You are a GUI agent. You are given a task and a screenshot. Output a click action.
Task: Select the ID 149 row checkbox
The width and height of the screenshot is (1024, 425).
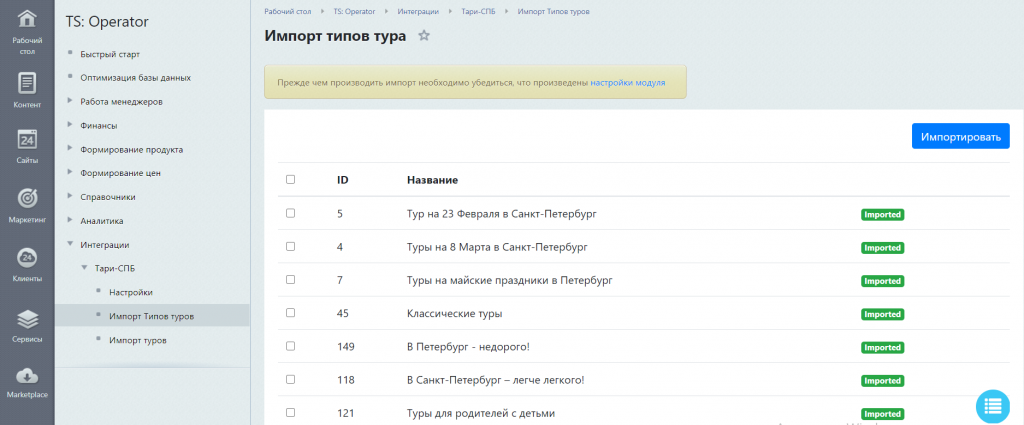click(291, 346)
